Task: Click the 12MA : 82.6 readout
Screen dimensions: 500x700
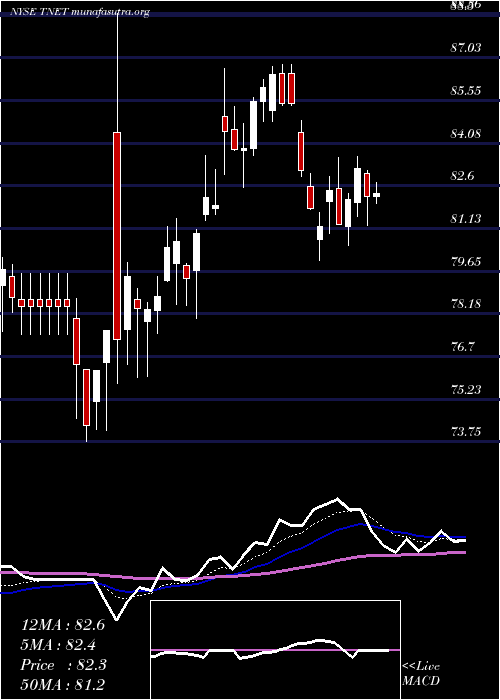Action: pos(63,625)
